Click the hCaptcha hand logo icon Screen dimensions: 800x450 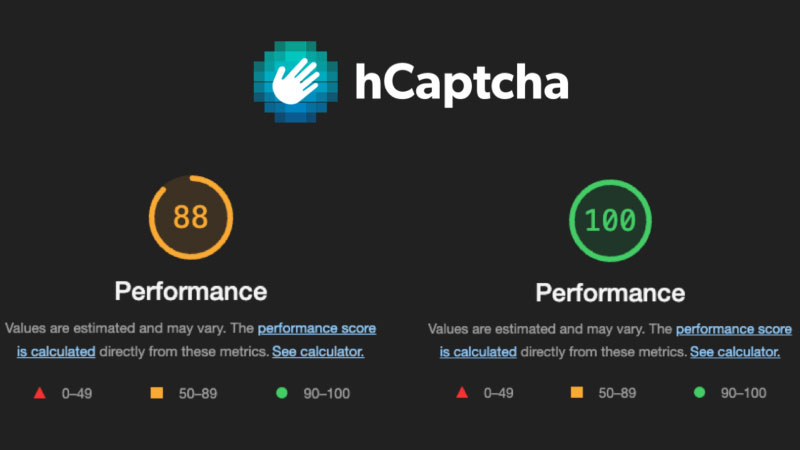pos(296,82)
